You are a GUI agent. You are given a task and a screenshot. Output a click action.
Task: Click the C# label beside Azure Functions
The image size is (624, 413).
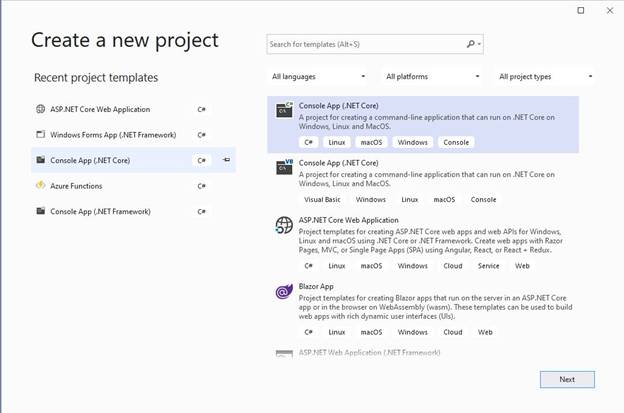(x=201, y=186)
